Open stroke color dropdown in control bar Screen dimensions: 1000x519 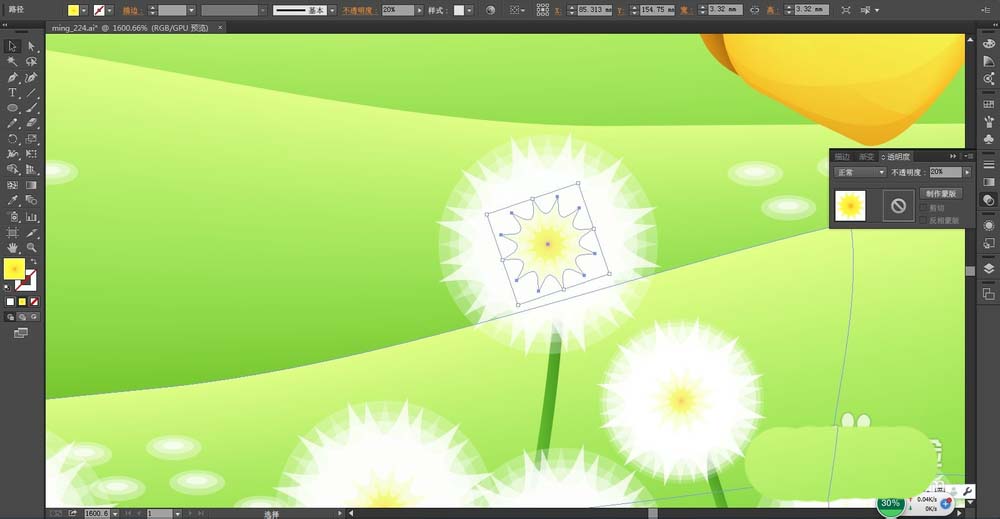(110, 10)
